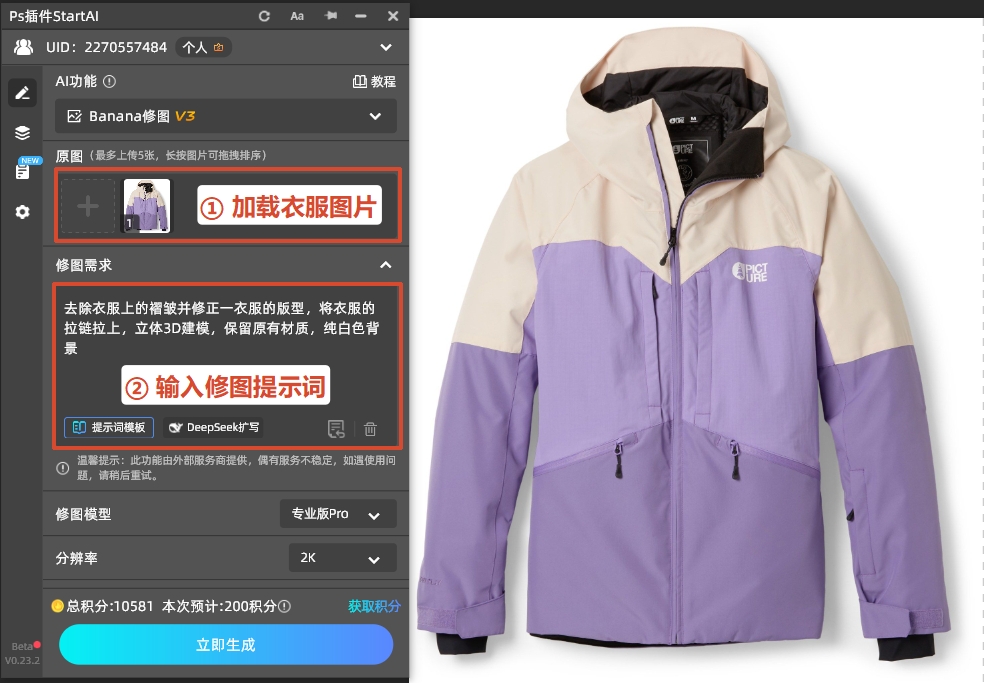
Task: Open the Banana修图 V3 feature dropdown
Action: click(376, 116)
